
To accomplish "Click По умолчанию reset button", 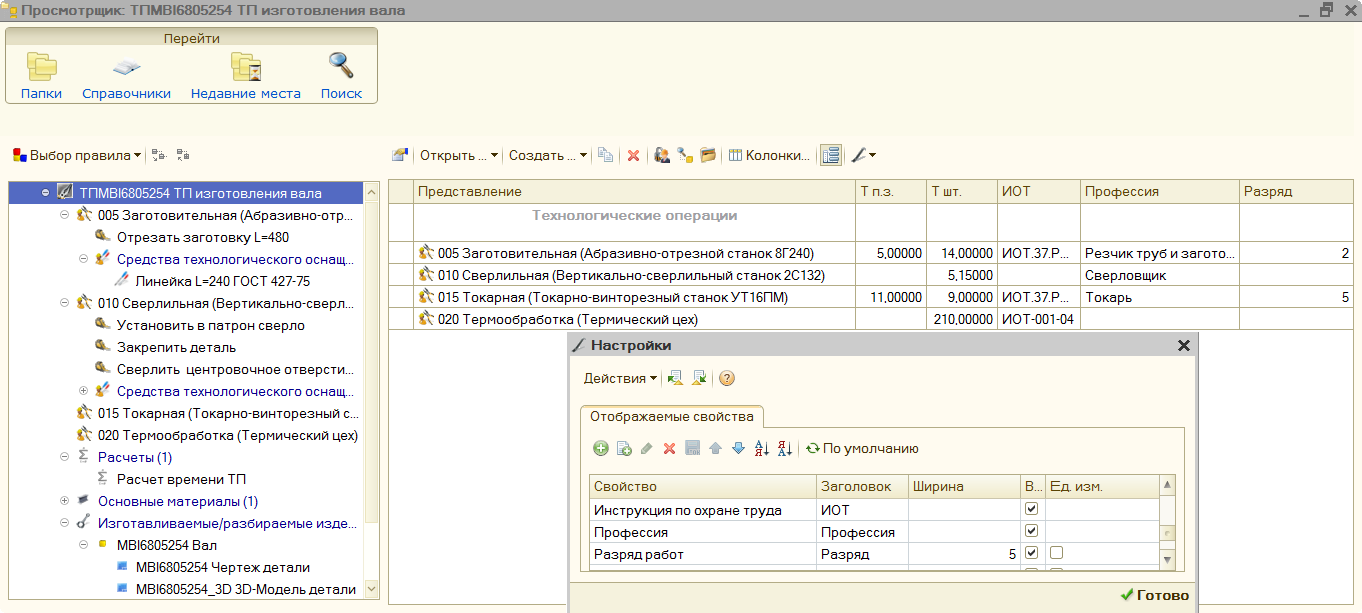I will (x=862, y=449).
